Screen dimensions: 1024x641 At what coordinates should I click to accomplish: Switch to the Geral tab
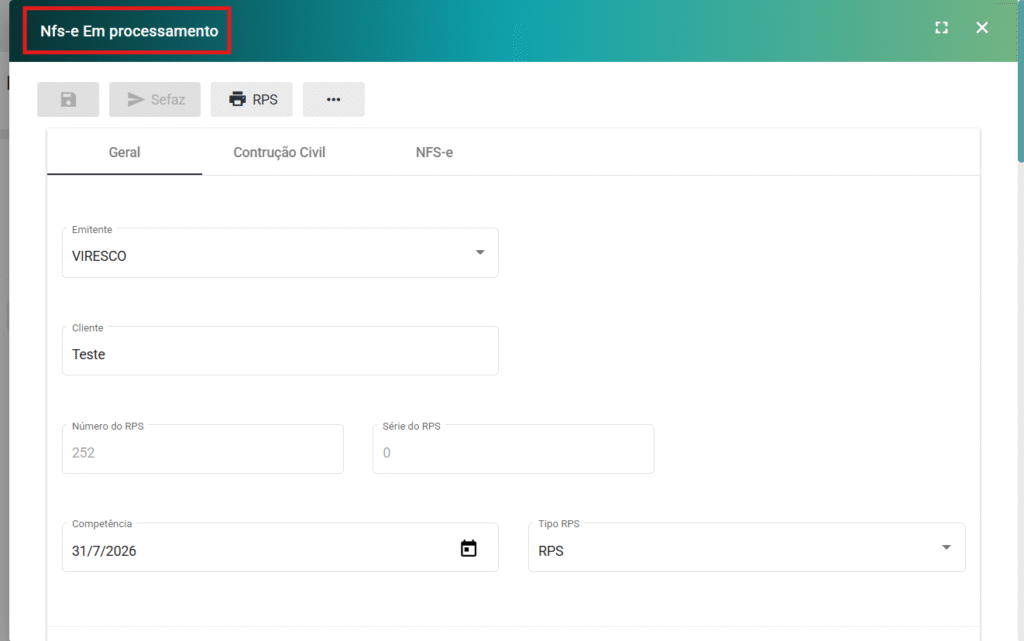124,152
